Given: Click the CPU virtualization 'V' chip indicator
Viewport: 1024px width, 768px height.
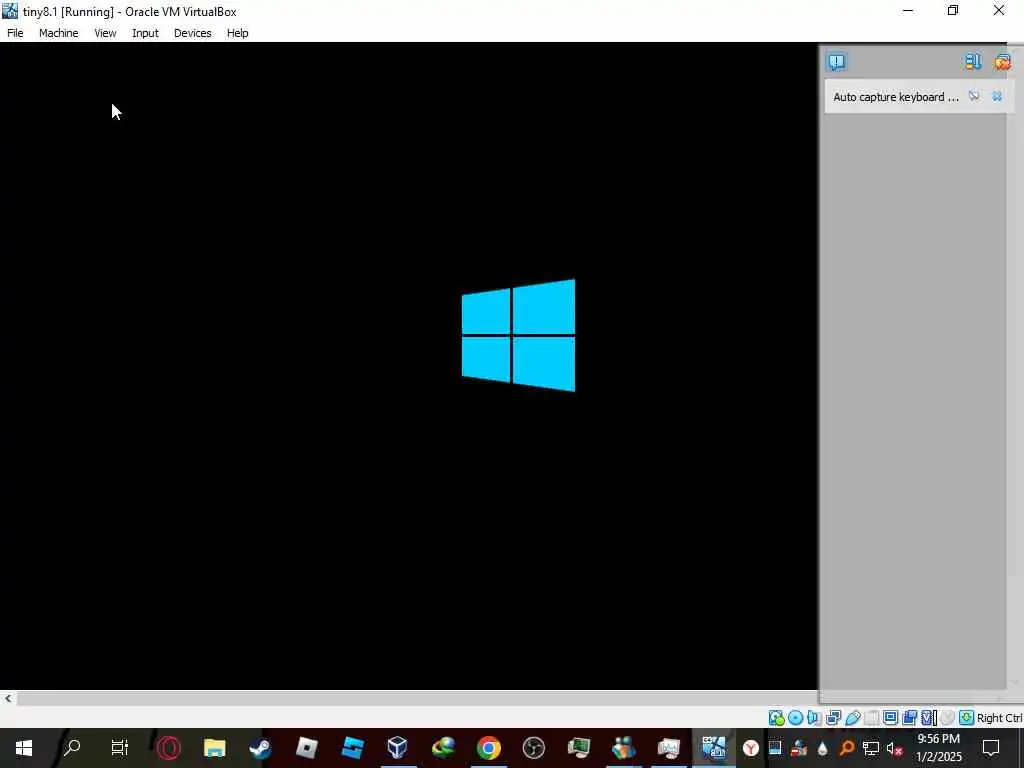Looking at the screenshot, I should (x=929, y=718).
